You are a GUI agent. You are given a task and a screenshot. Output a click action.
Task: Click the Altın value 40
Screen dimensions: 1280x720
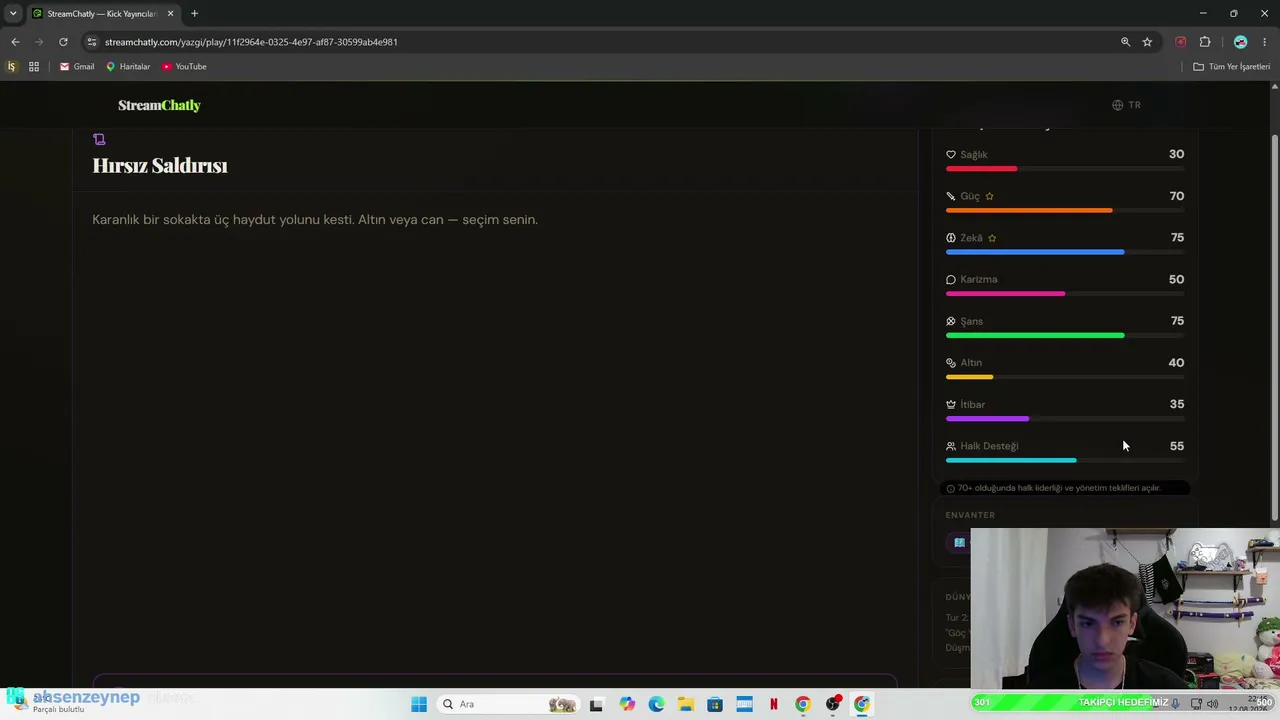[1176, 363]
